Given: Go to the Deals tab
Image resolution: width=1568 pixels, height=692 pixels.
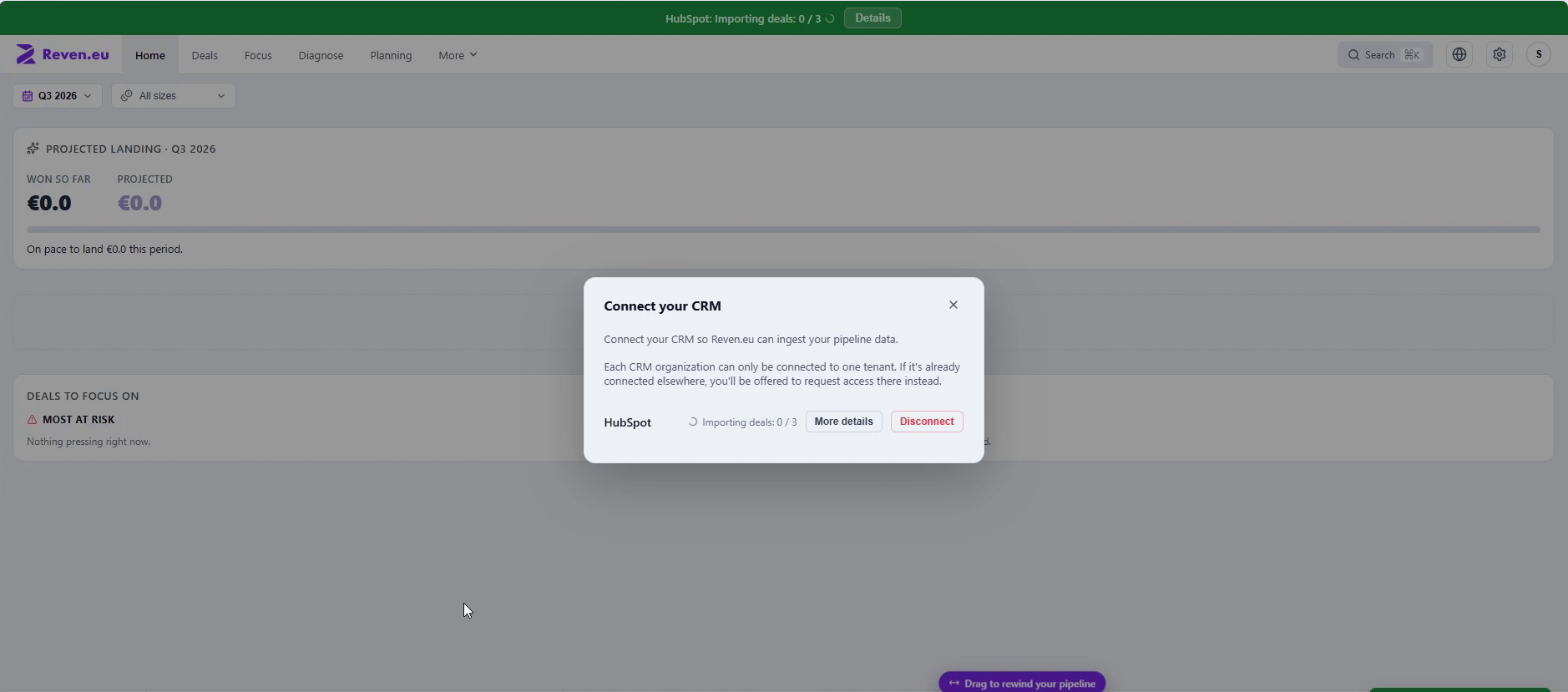Looking at the screenshot, I should pyautogui.click(x=205, y=55).
